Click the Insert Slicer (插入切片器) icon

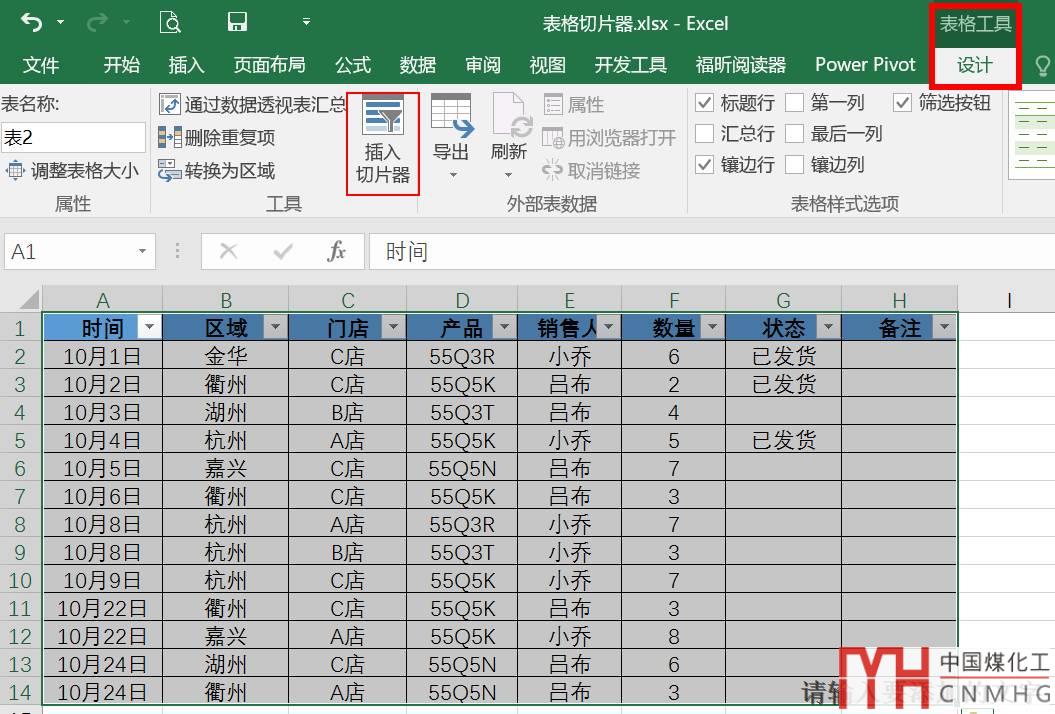pos(383,119)
